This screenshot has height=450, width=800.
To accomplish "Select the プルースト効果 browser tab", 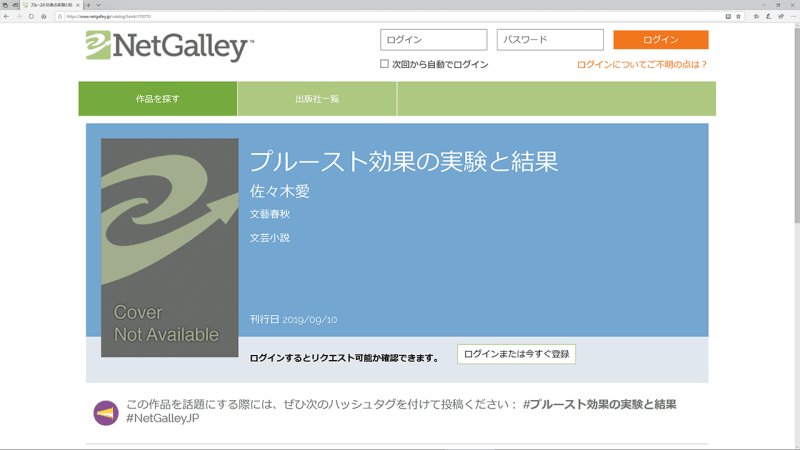I will click(51, 5).
